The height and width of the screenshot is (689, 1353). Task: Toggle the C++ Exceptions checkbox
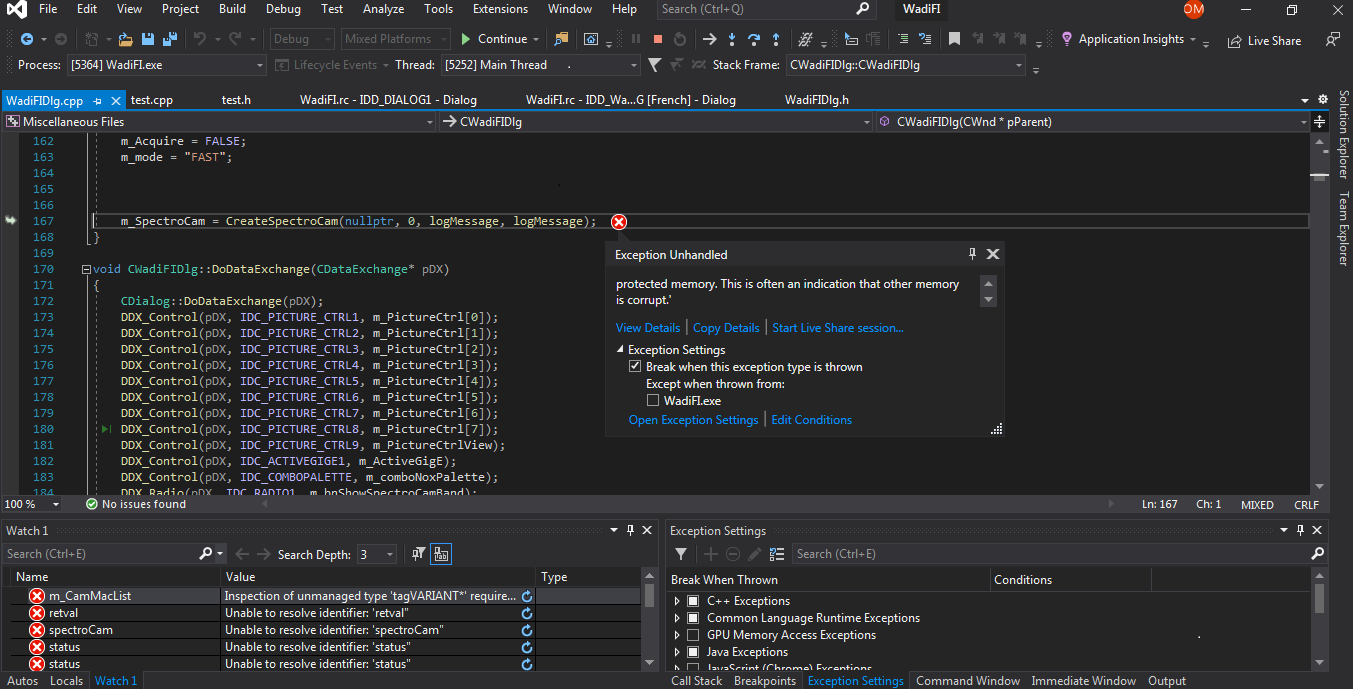(693, 601)
